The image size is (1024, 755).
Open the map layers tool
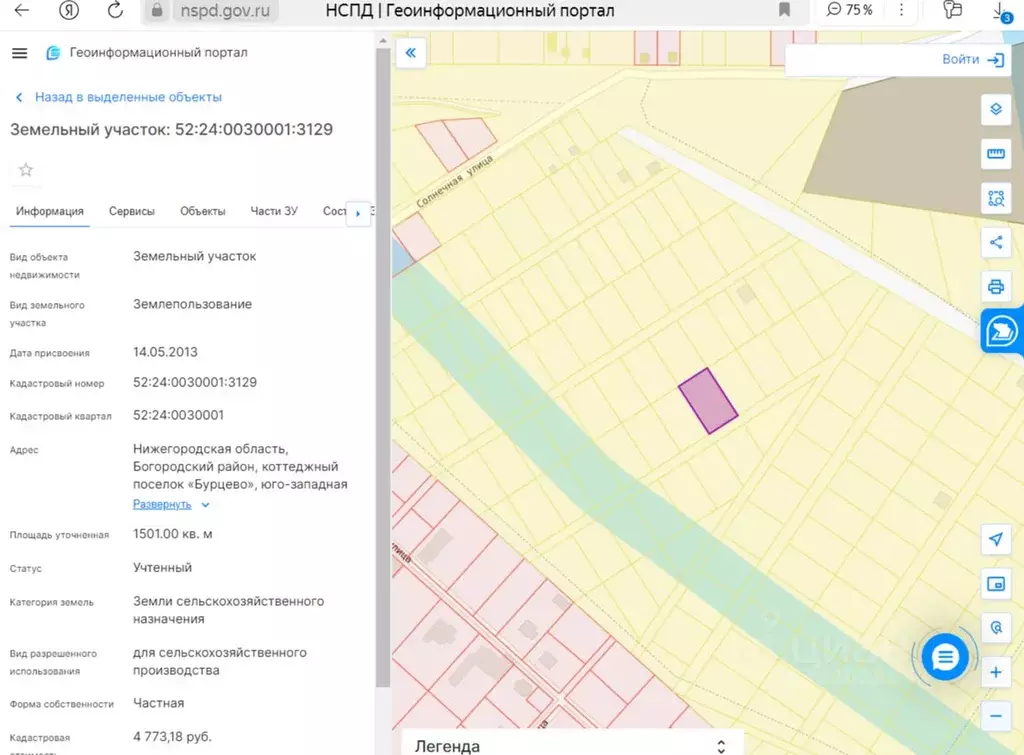pos(996,109)
